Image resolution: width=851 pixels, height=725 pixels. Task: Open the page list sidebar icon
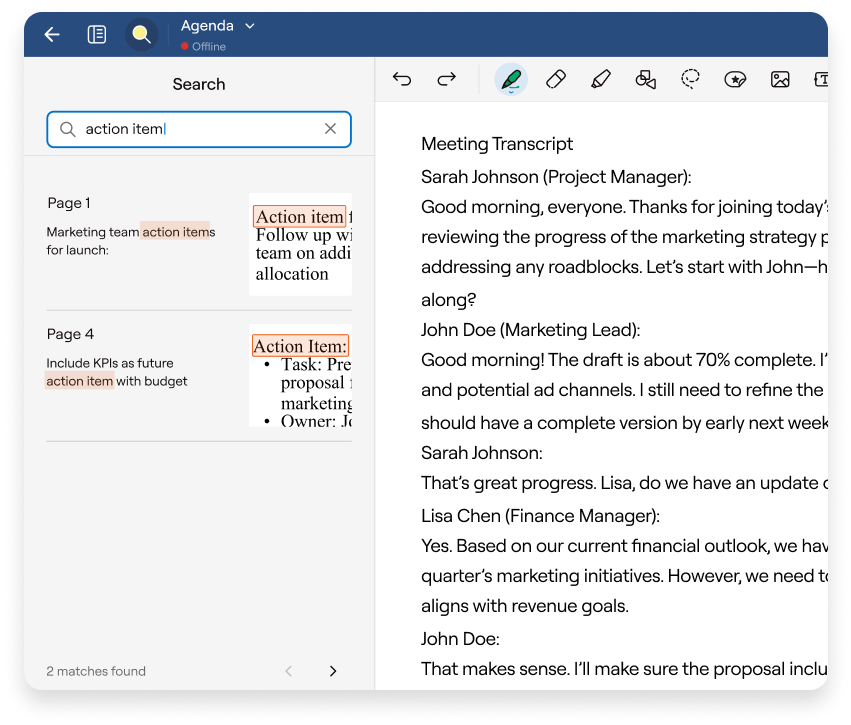[x=97, y=35]
